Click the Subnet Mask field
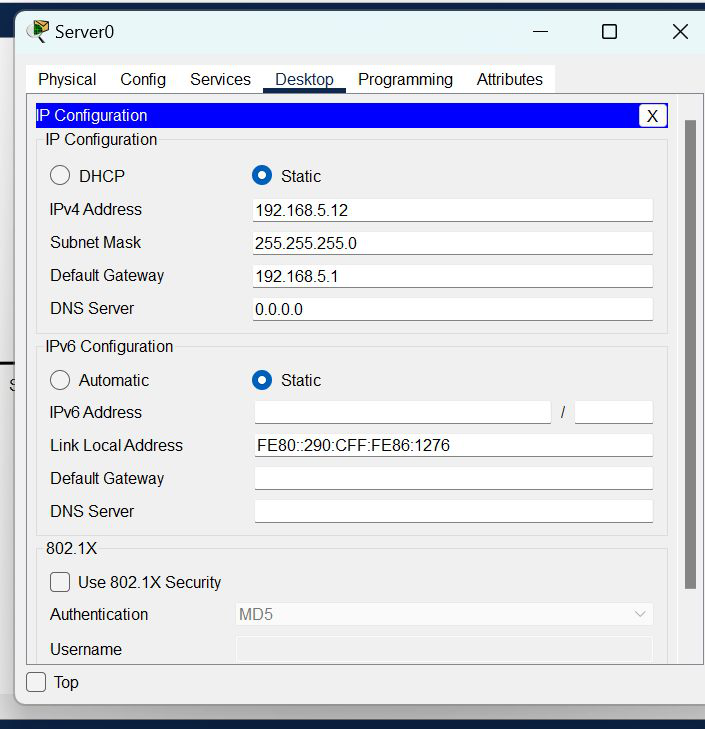This screenshot has width=705, height=729. point(452,243)
